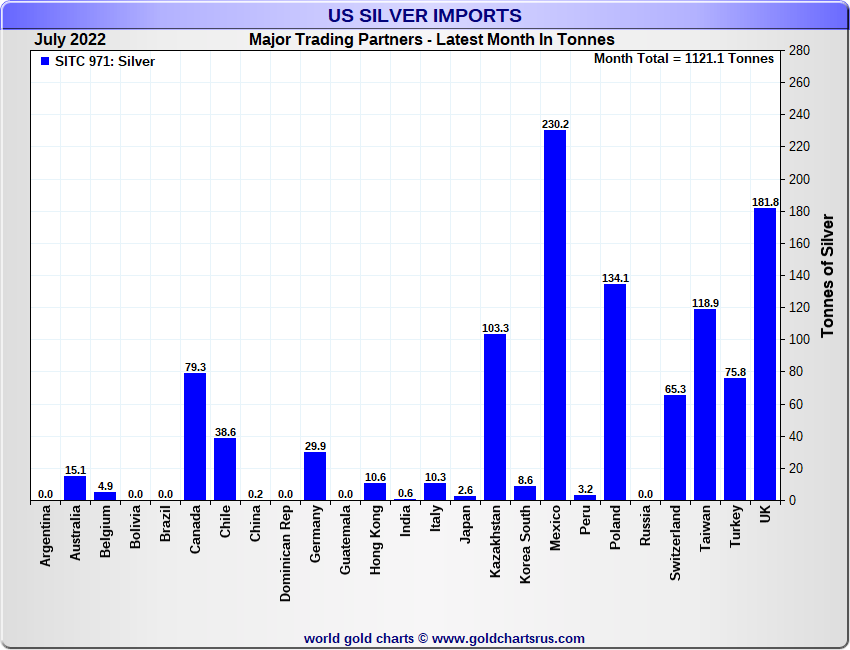The height and width of the screenshot is (650, 850).
Task: Click 'Month Total = 1121.1 Tonnes' text
Action: (684, 59)
